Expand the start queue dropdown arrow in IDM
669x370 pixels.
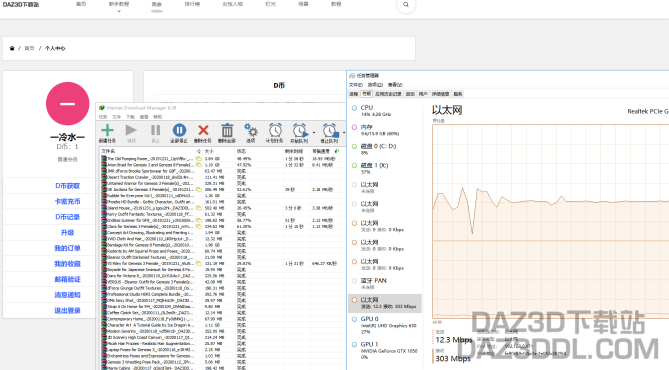(314, 132)
